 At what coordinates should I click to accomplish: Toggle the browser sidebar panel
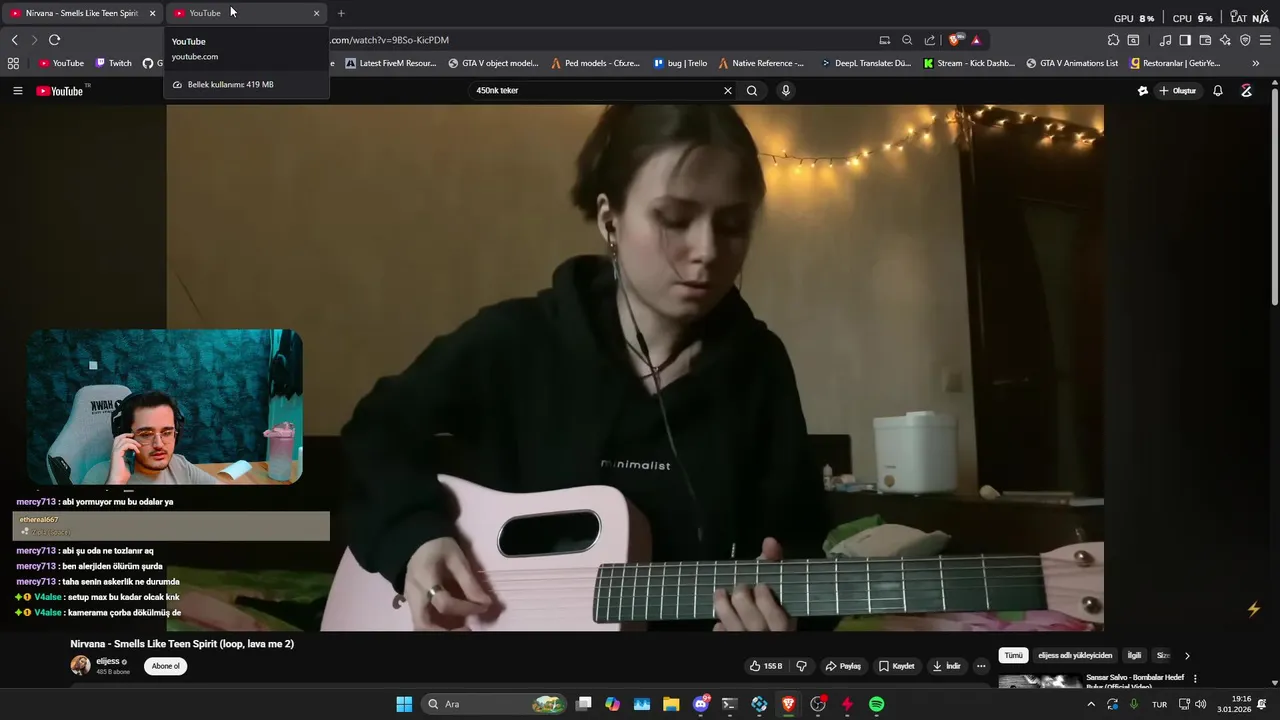pyautogui.click(x=1185, y=40)
